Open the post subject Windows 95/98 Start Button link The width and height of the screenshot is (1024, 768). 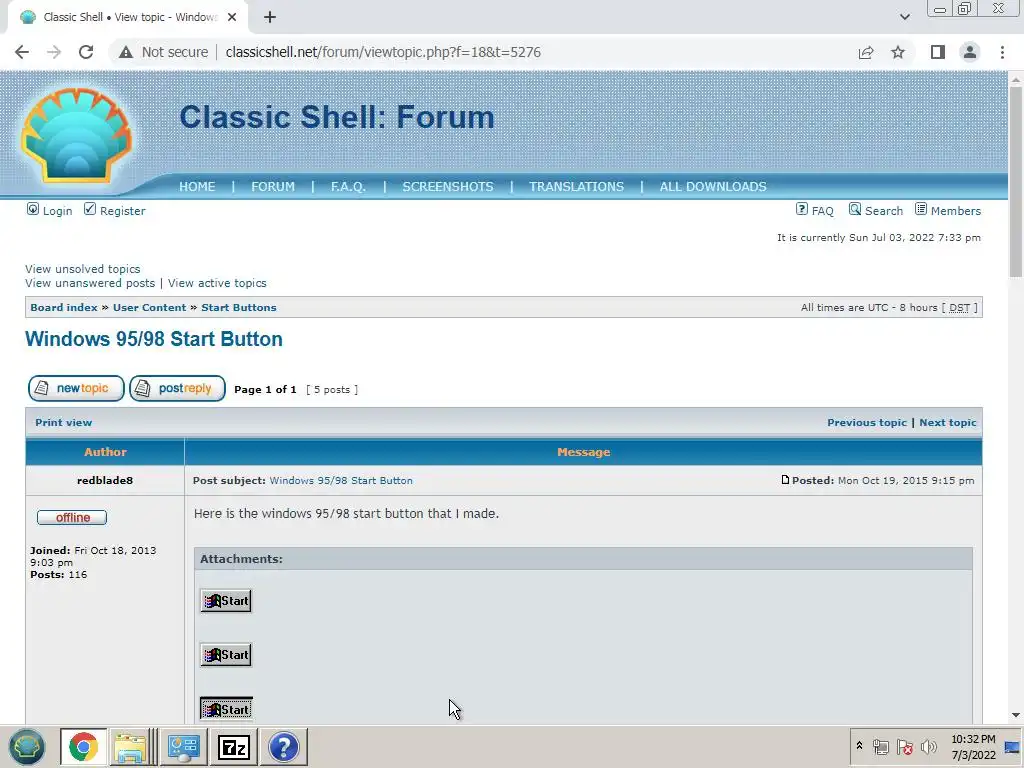point(341,481)
